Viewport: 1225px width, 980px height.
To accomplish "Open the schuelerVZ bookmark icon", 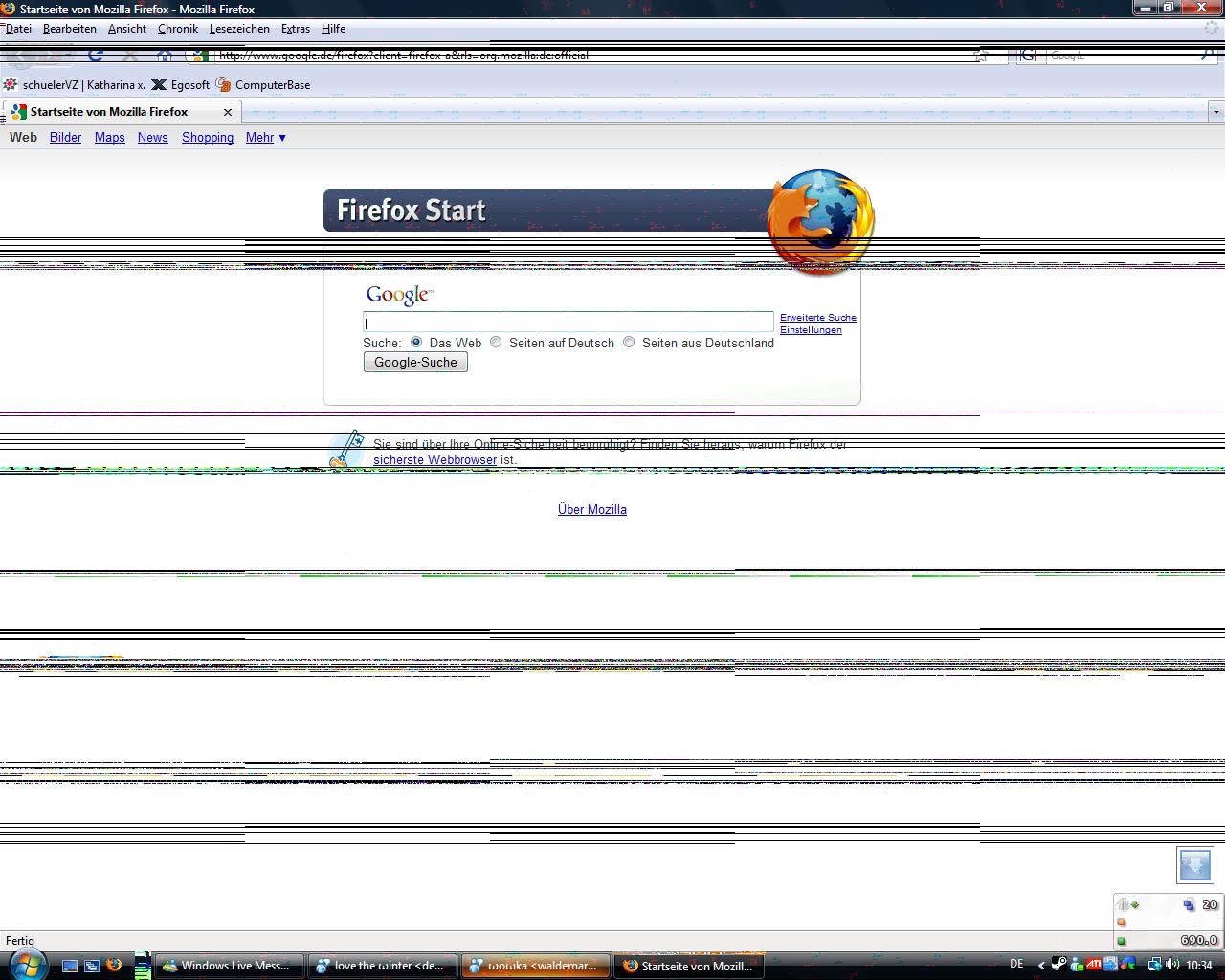I will [x=11, y=84].
